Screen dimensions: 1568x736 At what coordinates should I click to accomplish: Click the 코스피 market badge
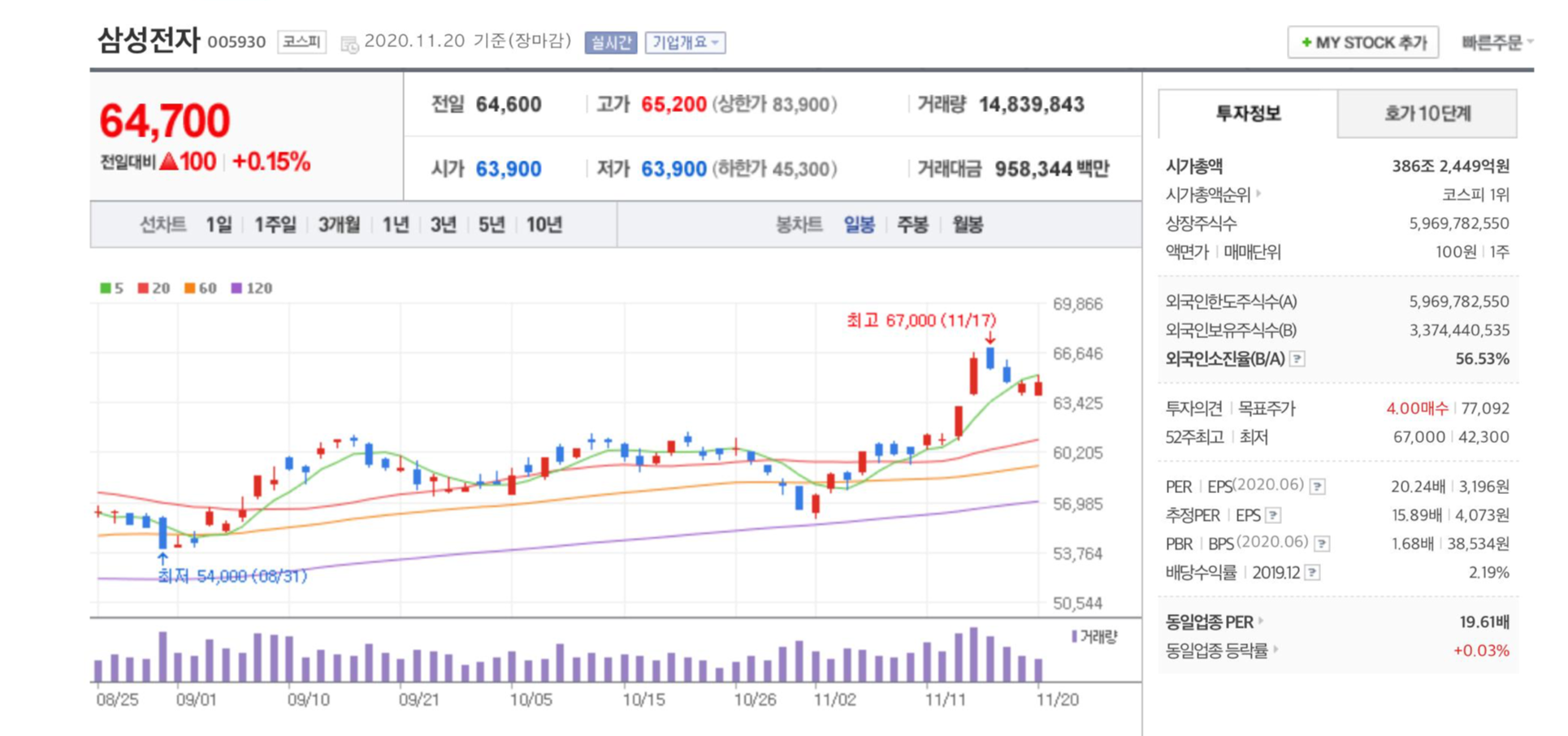301,41
